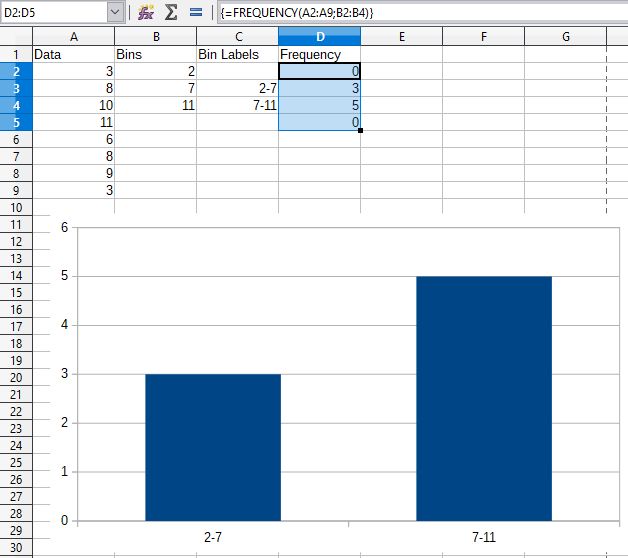Expand the Name Box dropdown arrow
This screenshot has width=628, height=558.
click(x=115, y=12)
